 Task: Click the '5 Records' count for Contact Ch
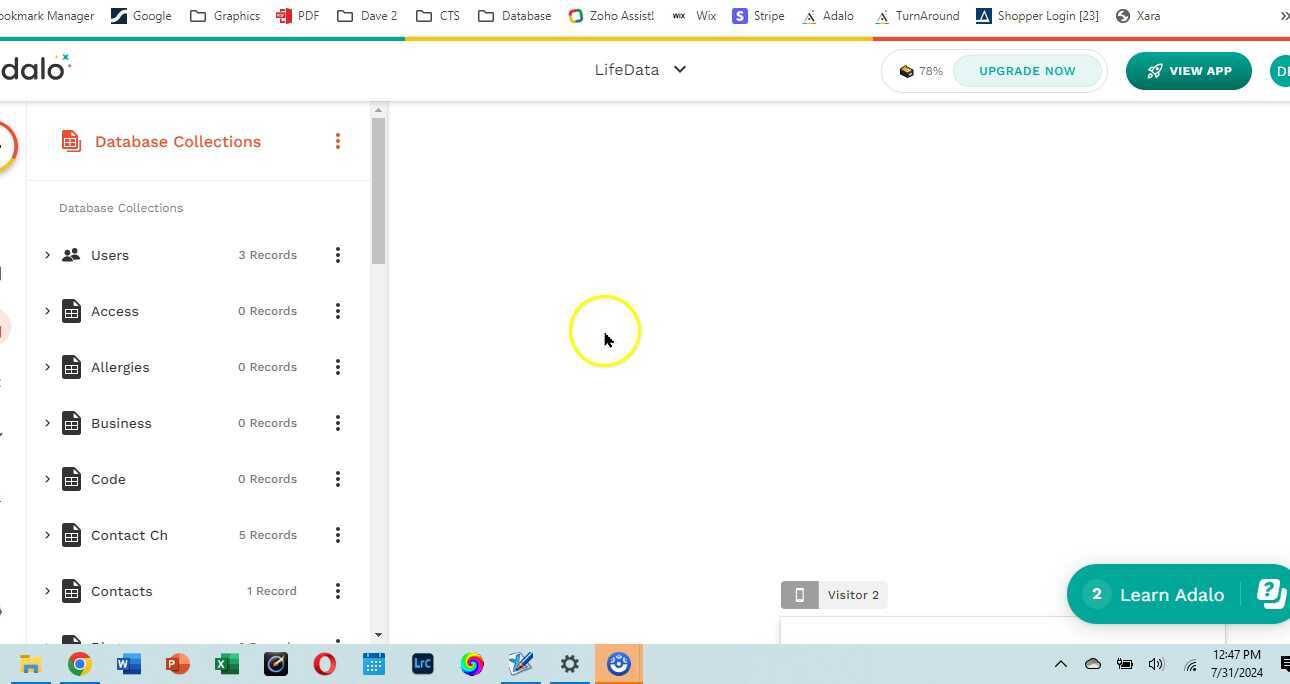coord(268,535)
